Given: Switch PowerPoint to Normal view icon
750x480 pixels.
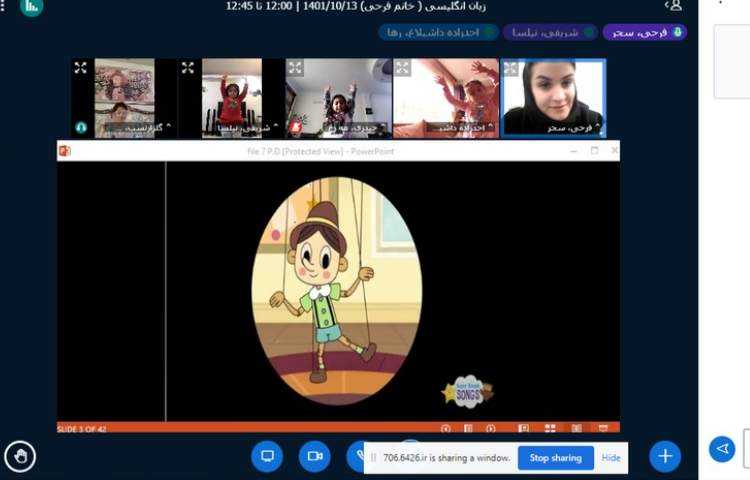Looking at the screenshot, I should [x=523, y=428].
